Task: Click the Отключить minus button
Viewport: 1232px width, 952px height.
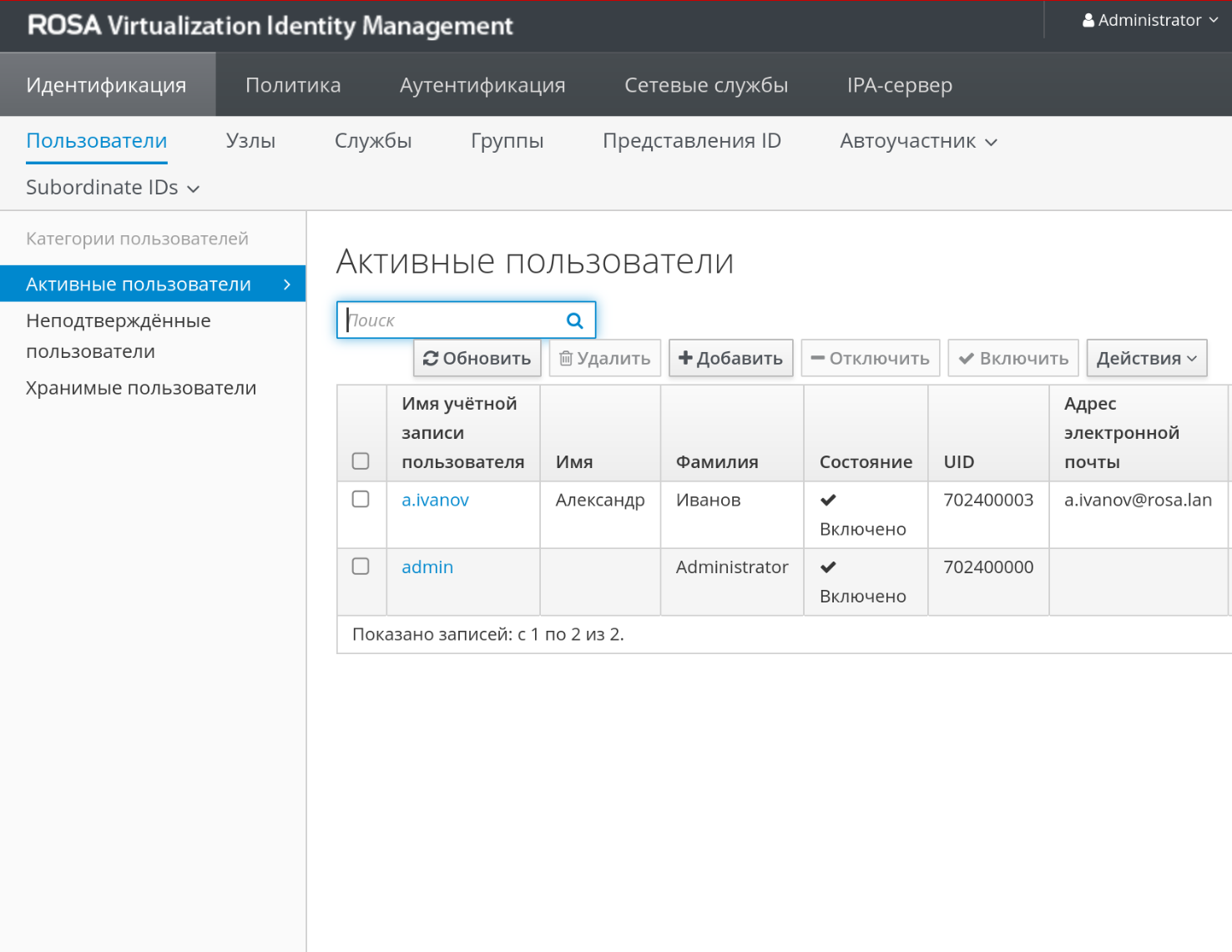Action: (x=870, y=358)
